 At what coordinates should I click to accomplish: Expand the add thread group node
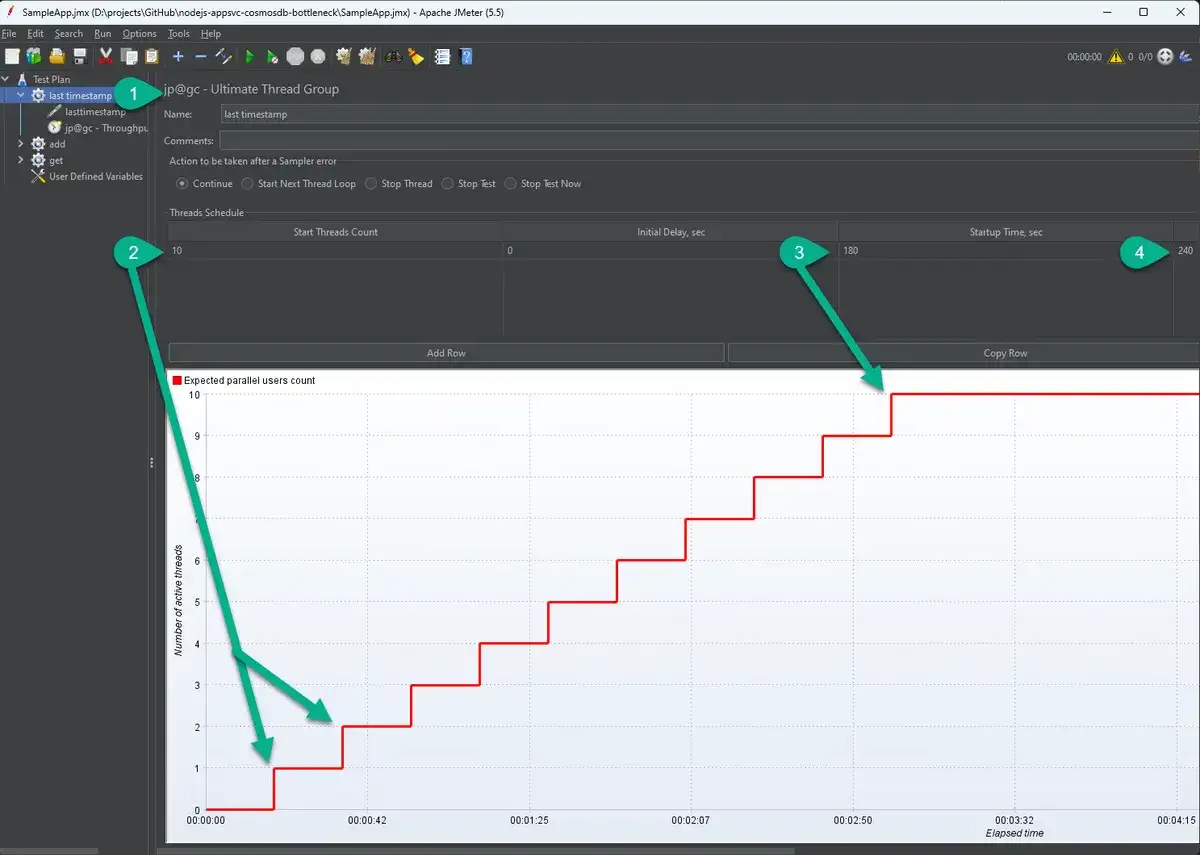20,144
